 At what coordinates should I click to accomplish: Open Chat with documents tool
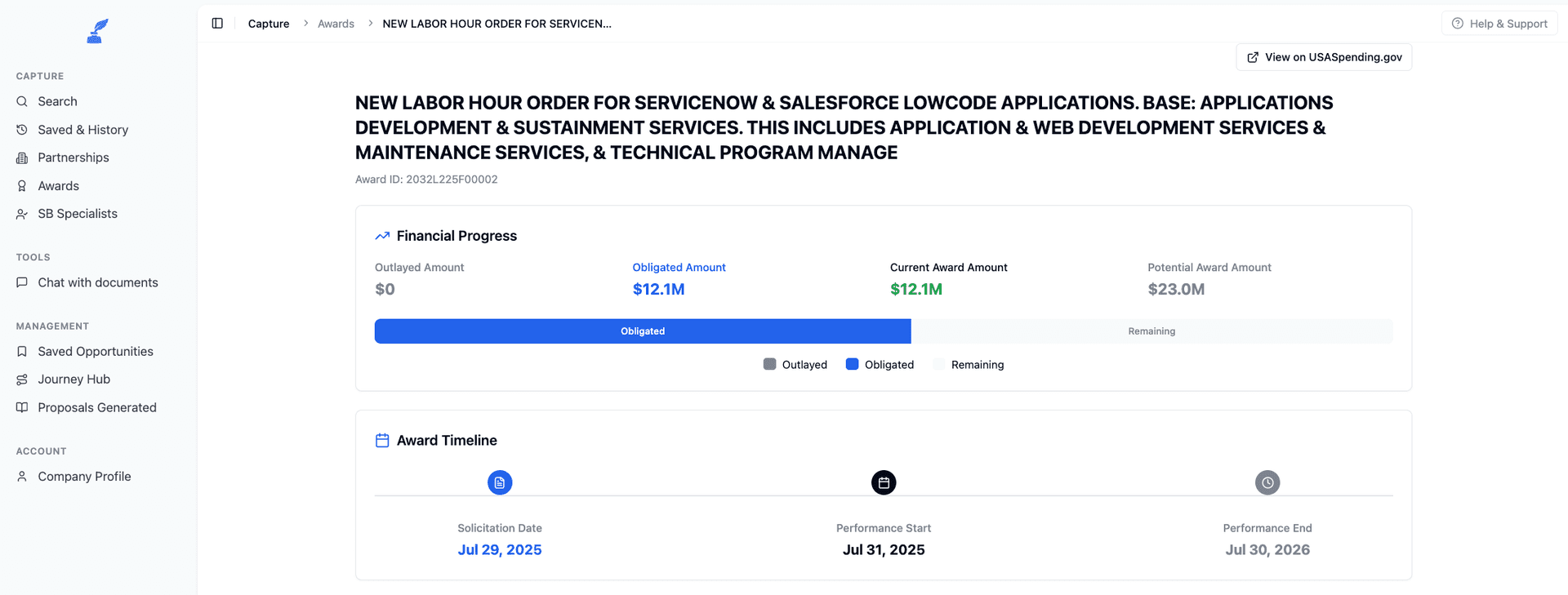coord(98,282)
